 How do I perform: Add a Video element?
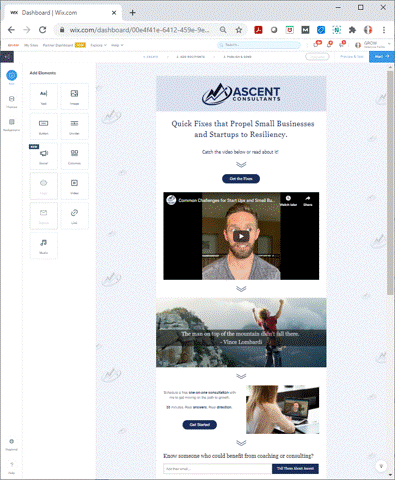[74, 186]
